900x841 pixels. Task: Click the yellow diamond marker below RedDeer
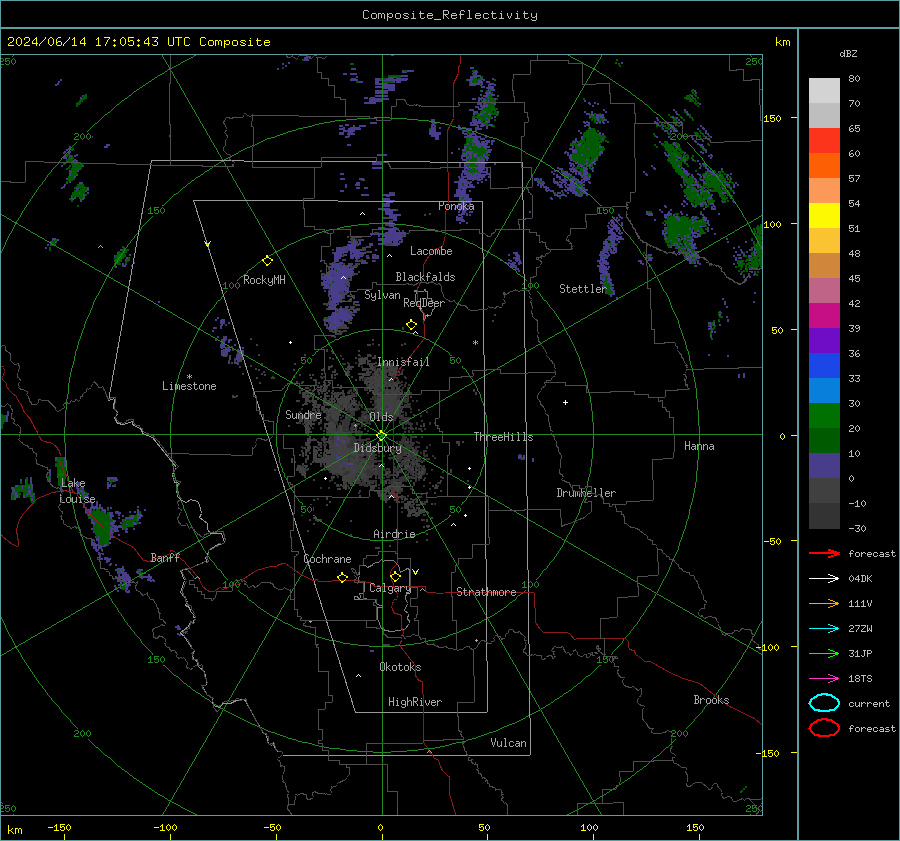[412, 325]
